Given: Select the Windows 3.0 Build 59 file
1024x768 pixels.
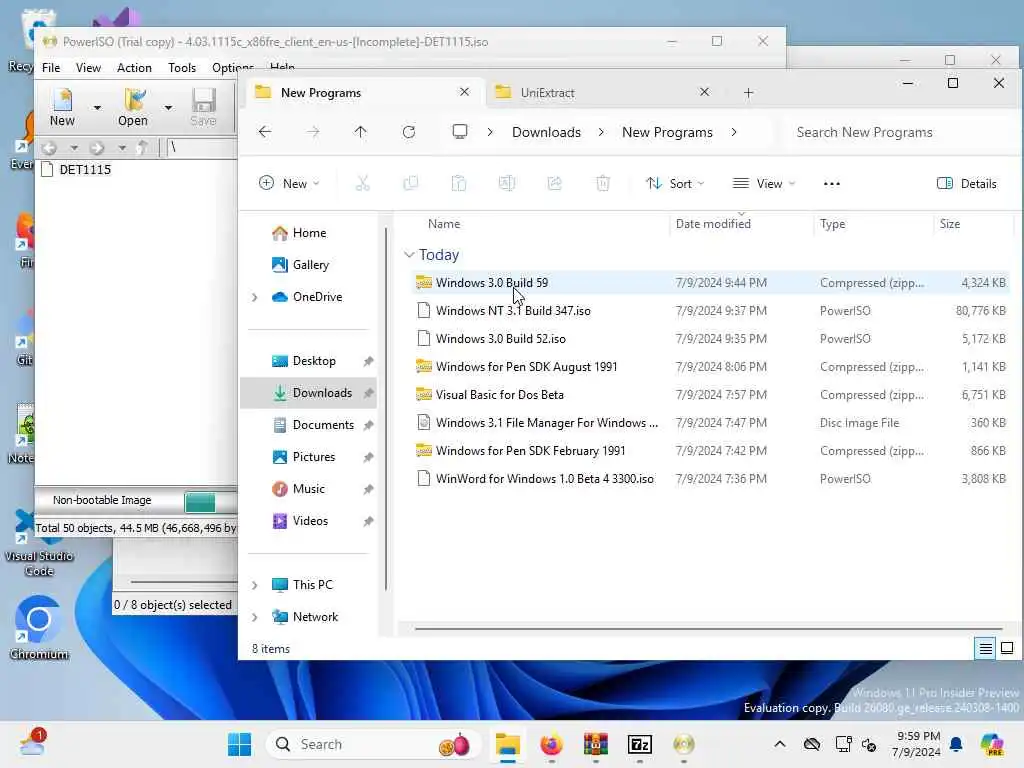Looking at the screenshot, I should (711, 283).
